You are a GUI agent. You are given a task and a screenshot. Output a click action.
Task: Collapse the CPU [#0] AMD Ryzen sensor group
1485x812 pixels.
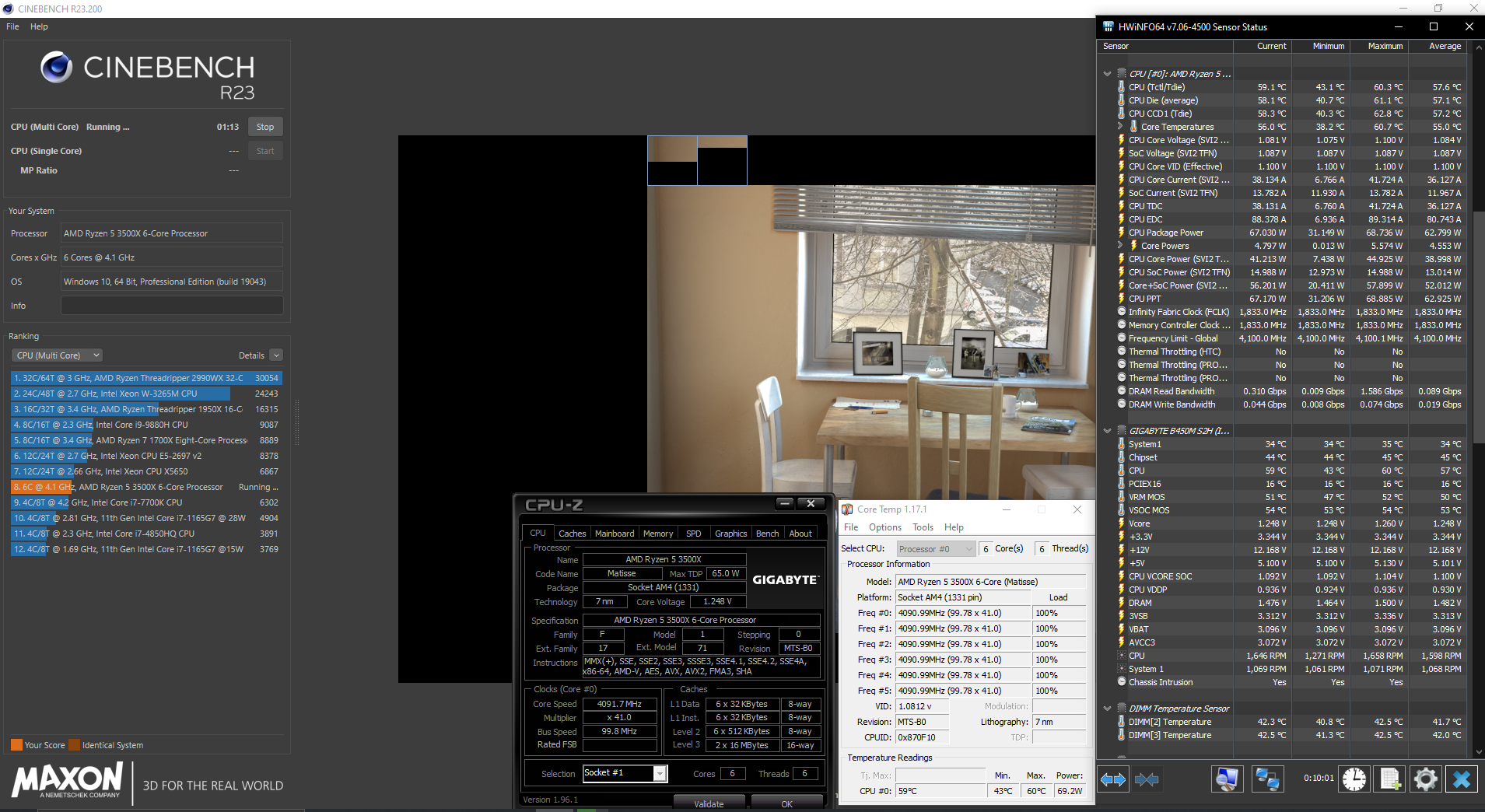pos(1107,74)
